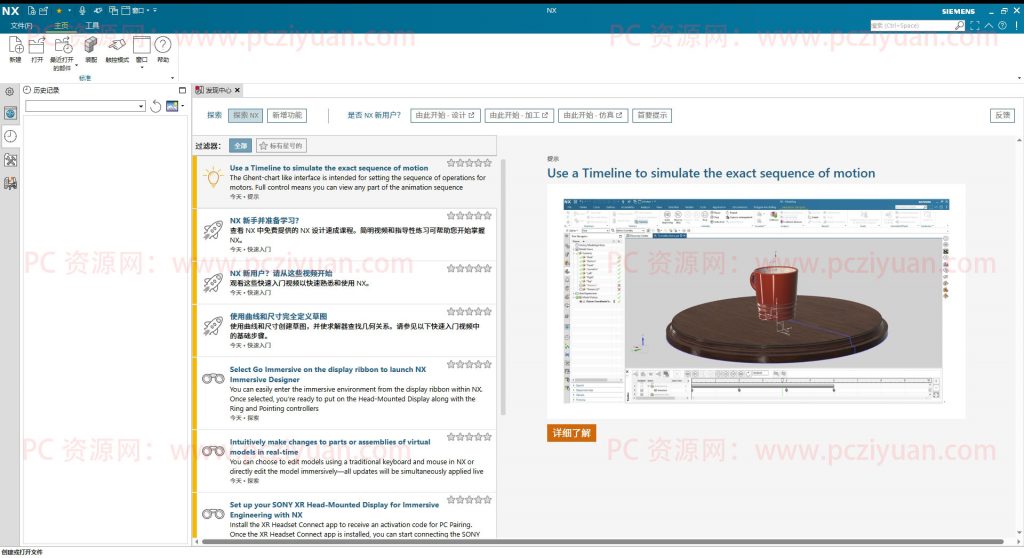This screenshot has width=1024, height=558.
Task: Select the 发现中心 tab
Action: pos(218,90)
